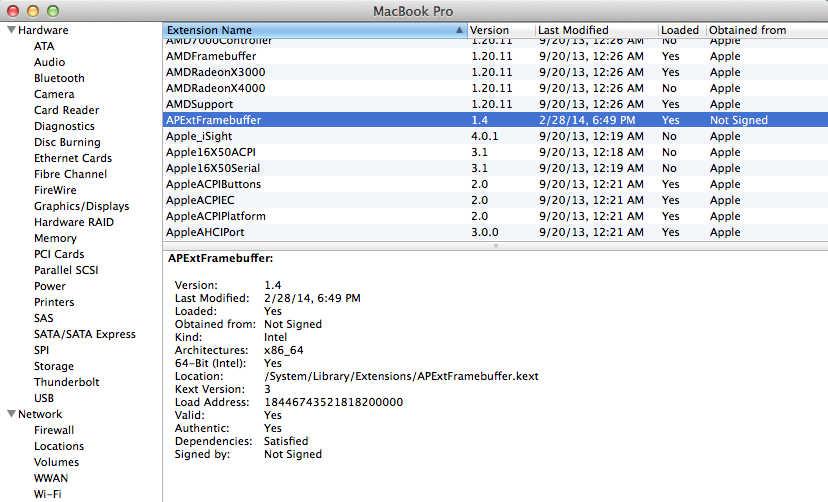Click the kext Location path text
The height and width of the screenshot is (502, 828).
pyautogui.click(x=401, y=376)
